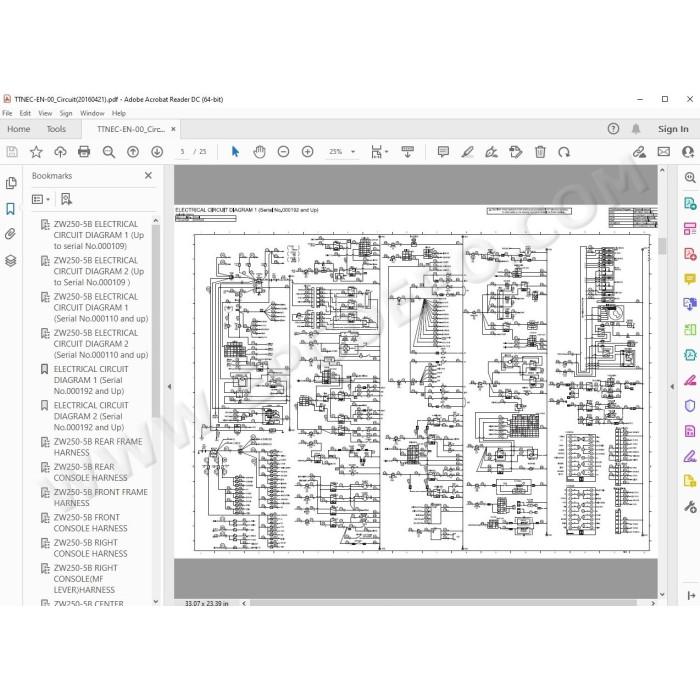Screen dimensions: 700x700
Task: Rotate the page clockwise
Action: click(564, 152)
